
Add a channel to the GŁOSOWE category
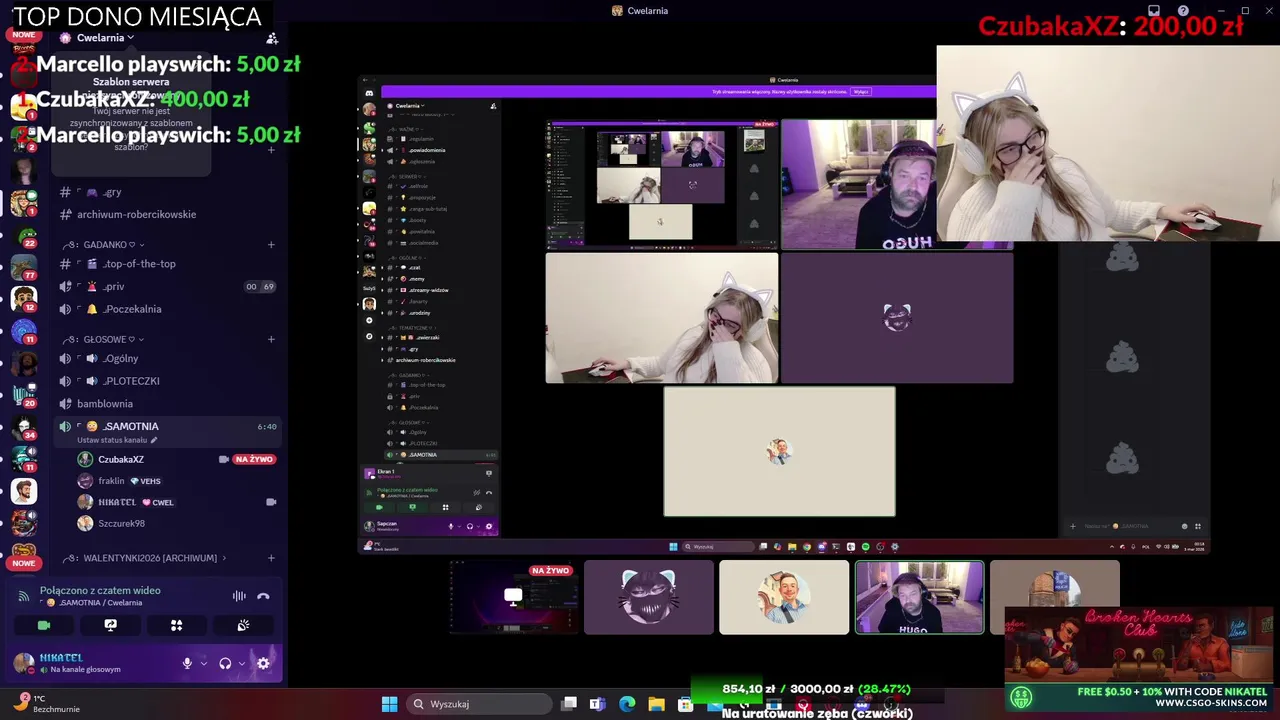[x=271, y=339]
